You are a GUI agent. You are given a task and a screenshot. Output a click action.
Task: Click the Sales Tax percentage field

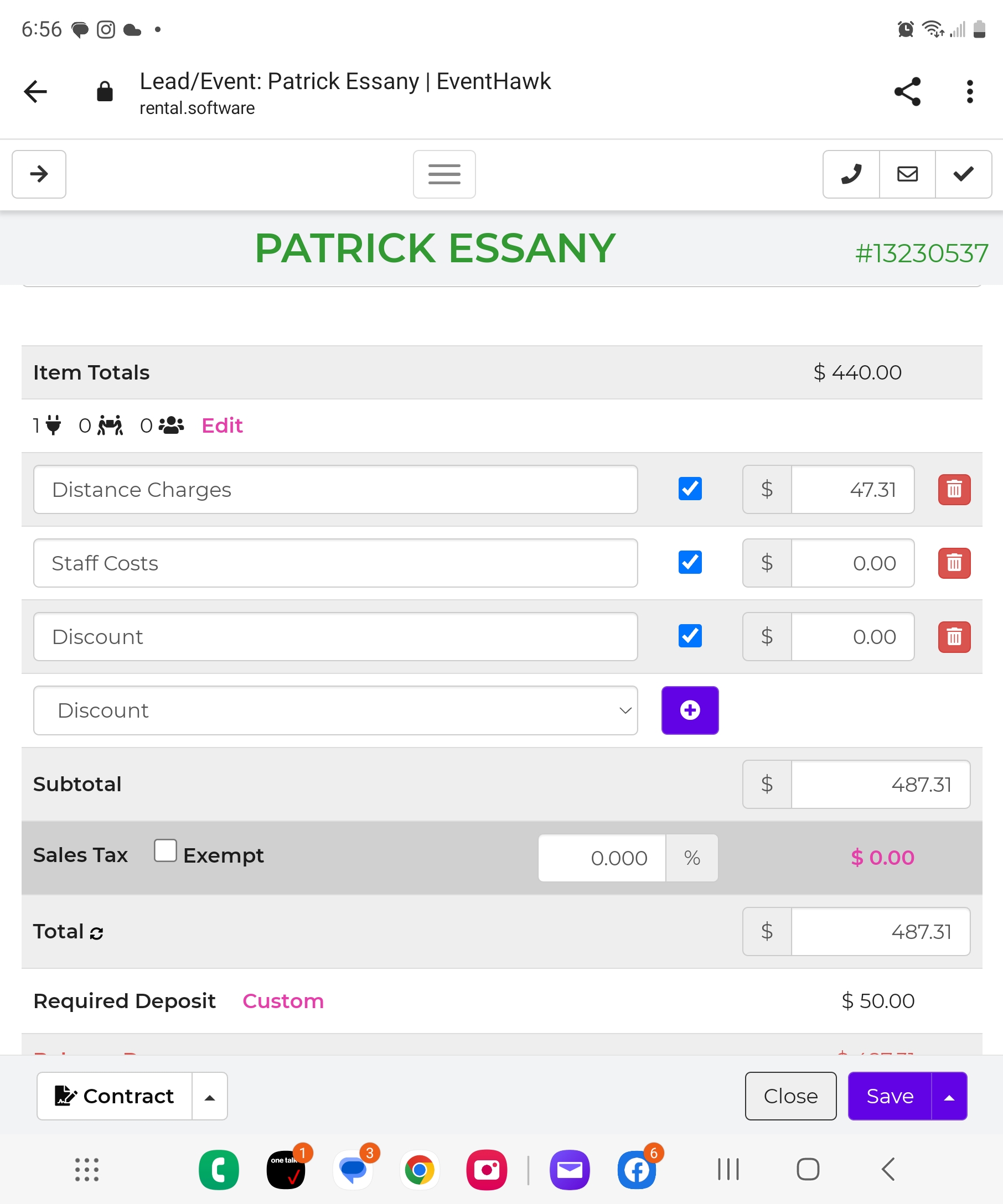pos(602,858)
